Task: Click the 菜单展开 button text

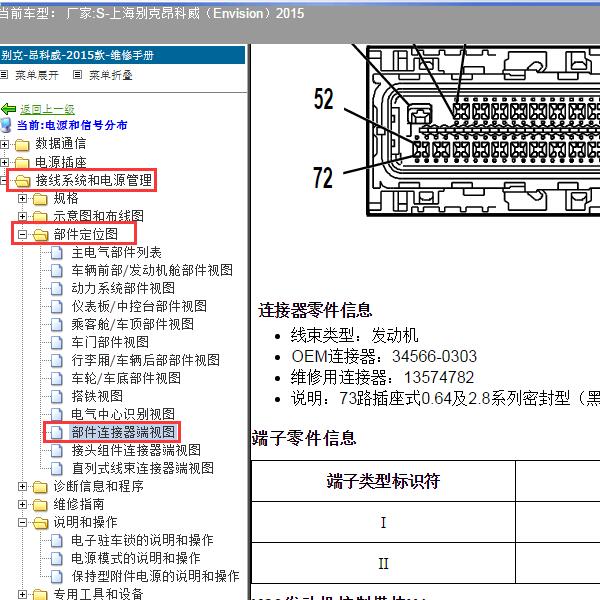Action: coord(37,75)
